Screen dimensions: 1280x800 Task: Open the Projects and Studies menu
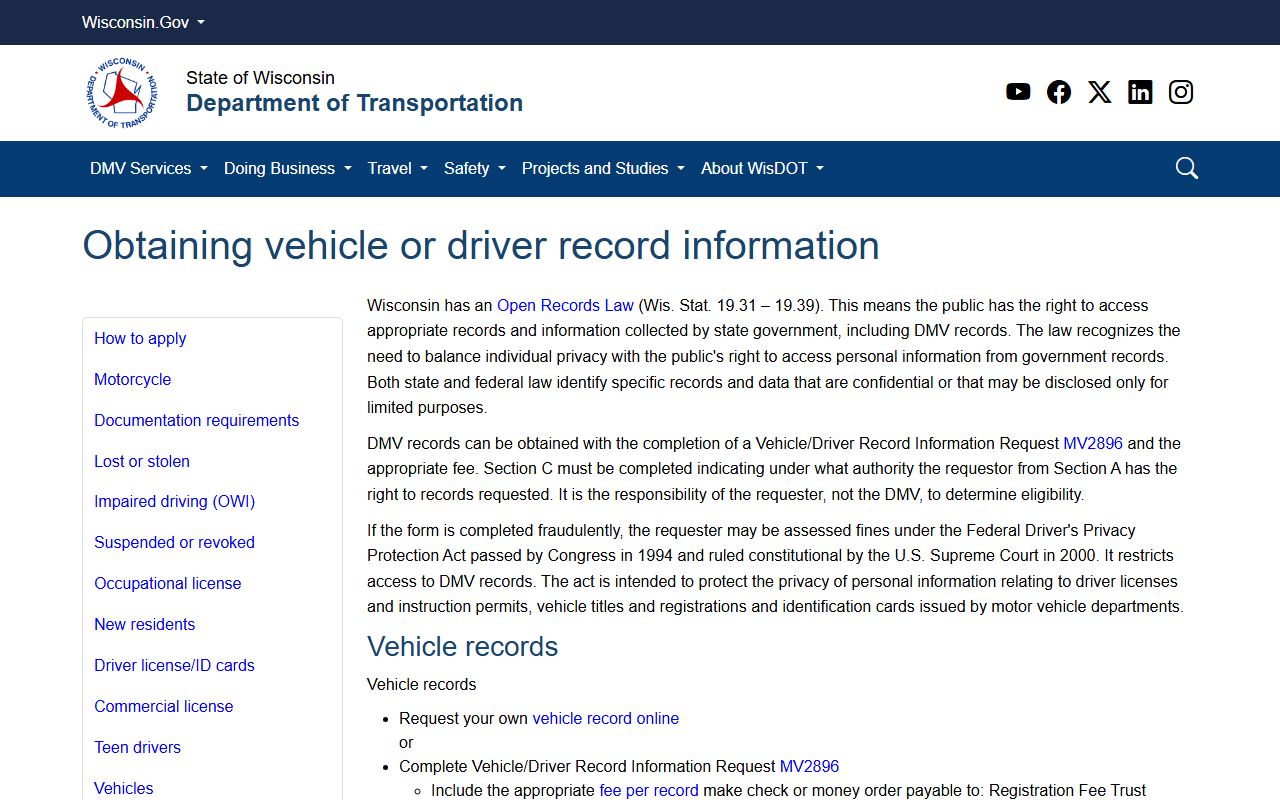click(x=603, y=168)
